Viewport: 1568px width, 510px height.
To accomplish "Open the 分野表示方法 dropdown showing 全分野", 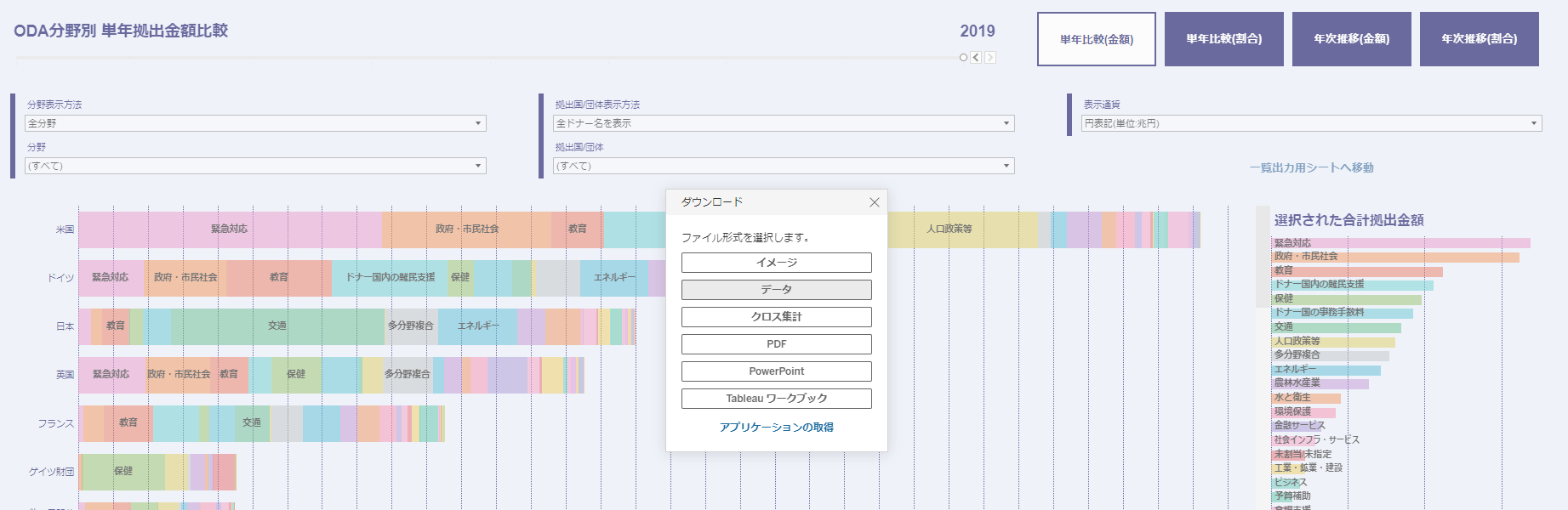I will tap(255, 123).
